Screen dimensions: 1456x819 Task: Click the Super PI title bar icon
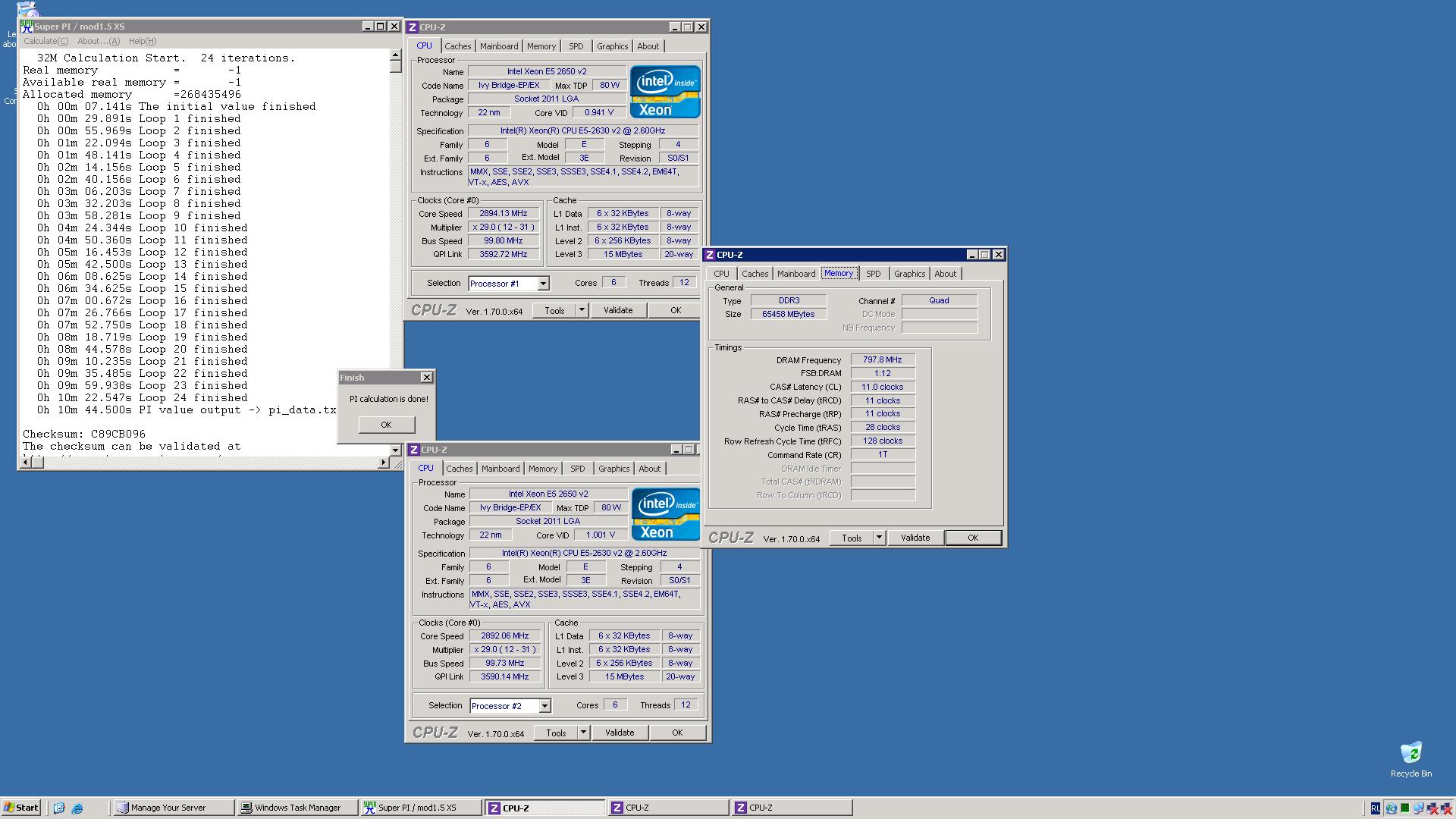[x=27, y=26]
